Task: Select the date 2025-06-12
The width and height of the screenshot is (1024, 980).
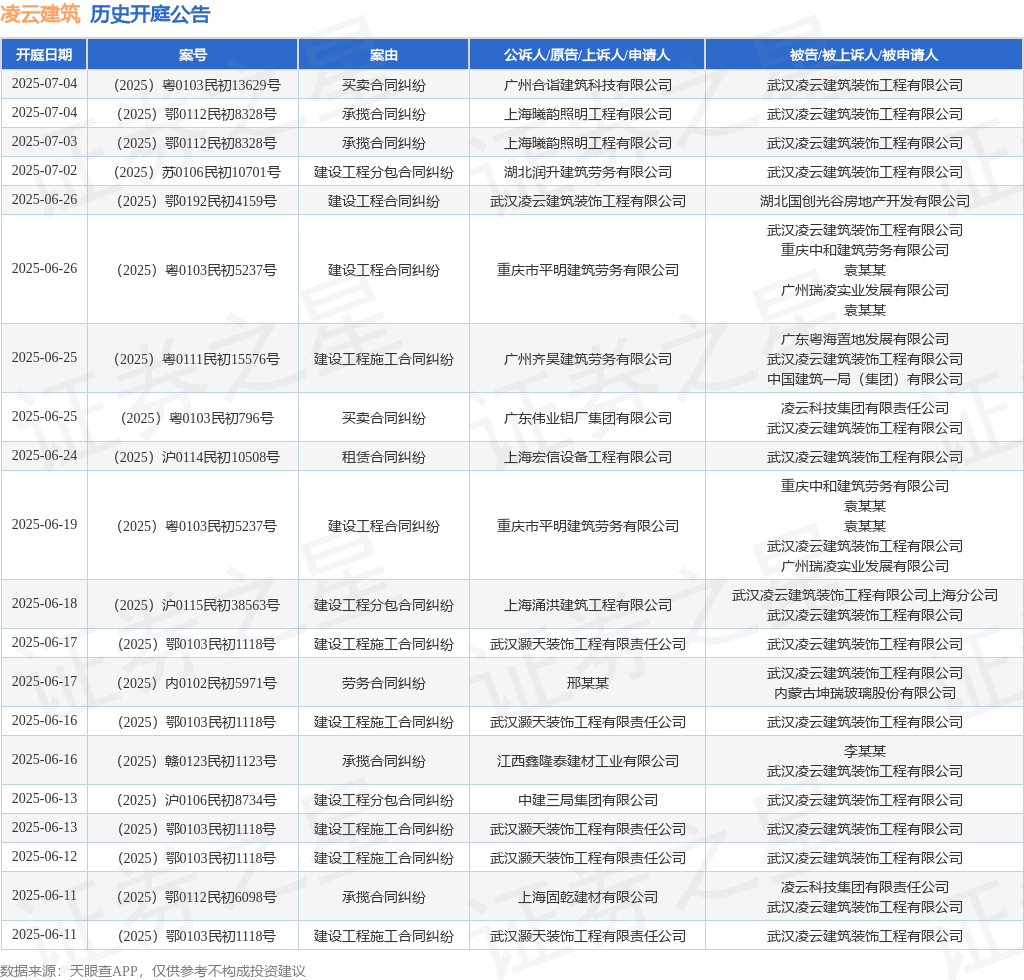Action: [44, 857]
